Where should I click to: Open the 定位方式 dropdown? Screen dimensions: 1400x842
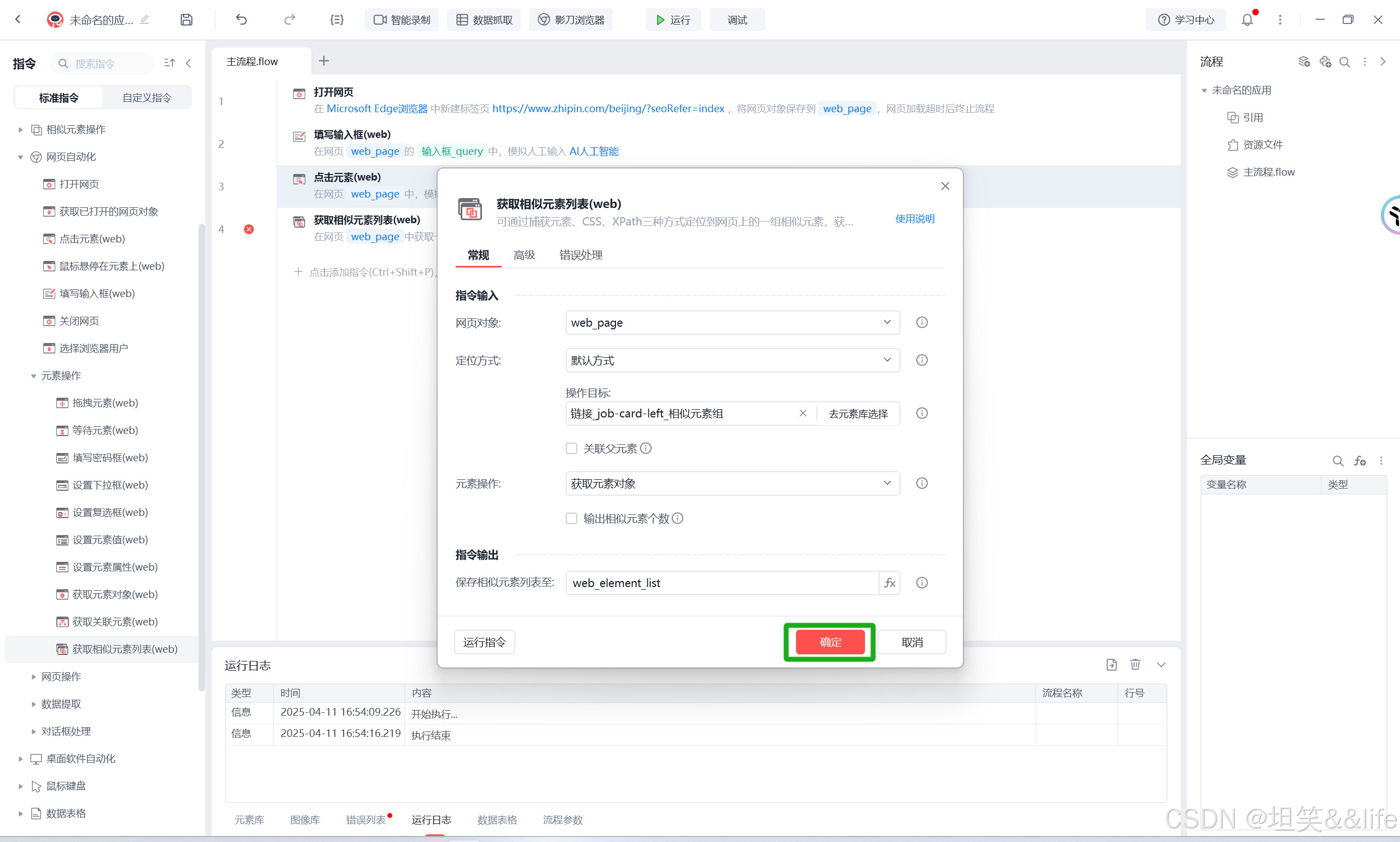click(732, 361)
